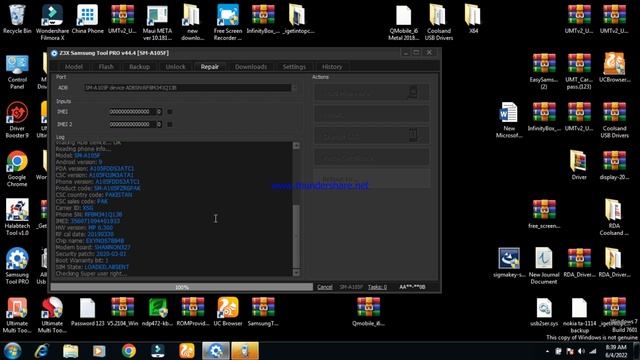640x360 pixels.
Task: Open UMT_Car... pass(123) archive
Action: [579, 71]
